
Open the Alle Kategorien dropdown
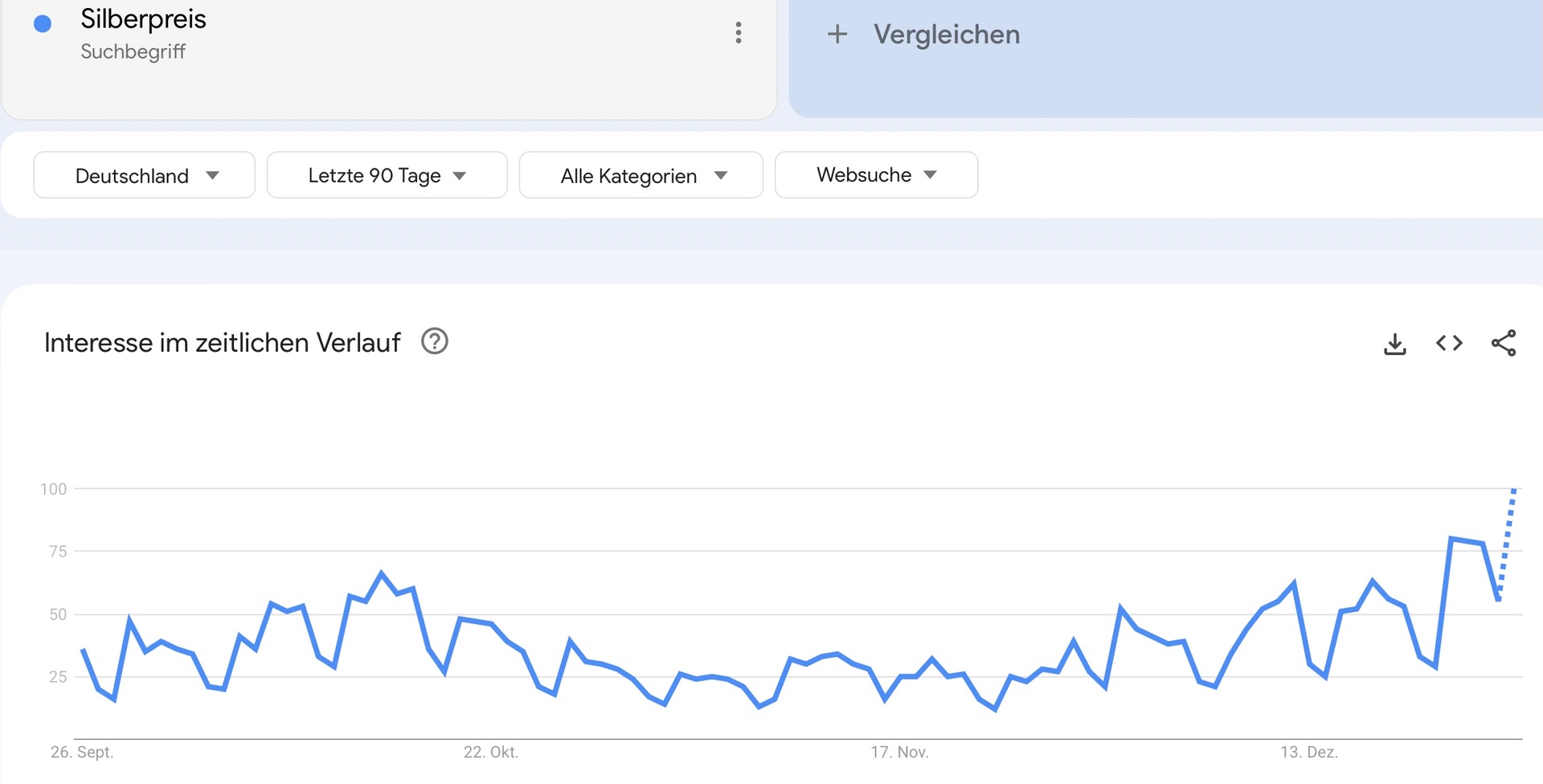[x=641, y=175]
